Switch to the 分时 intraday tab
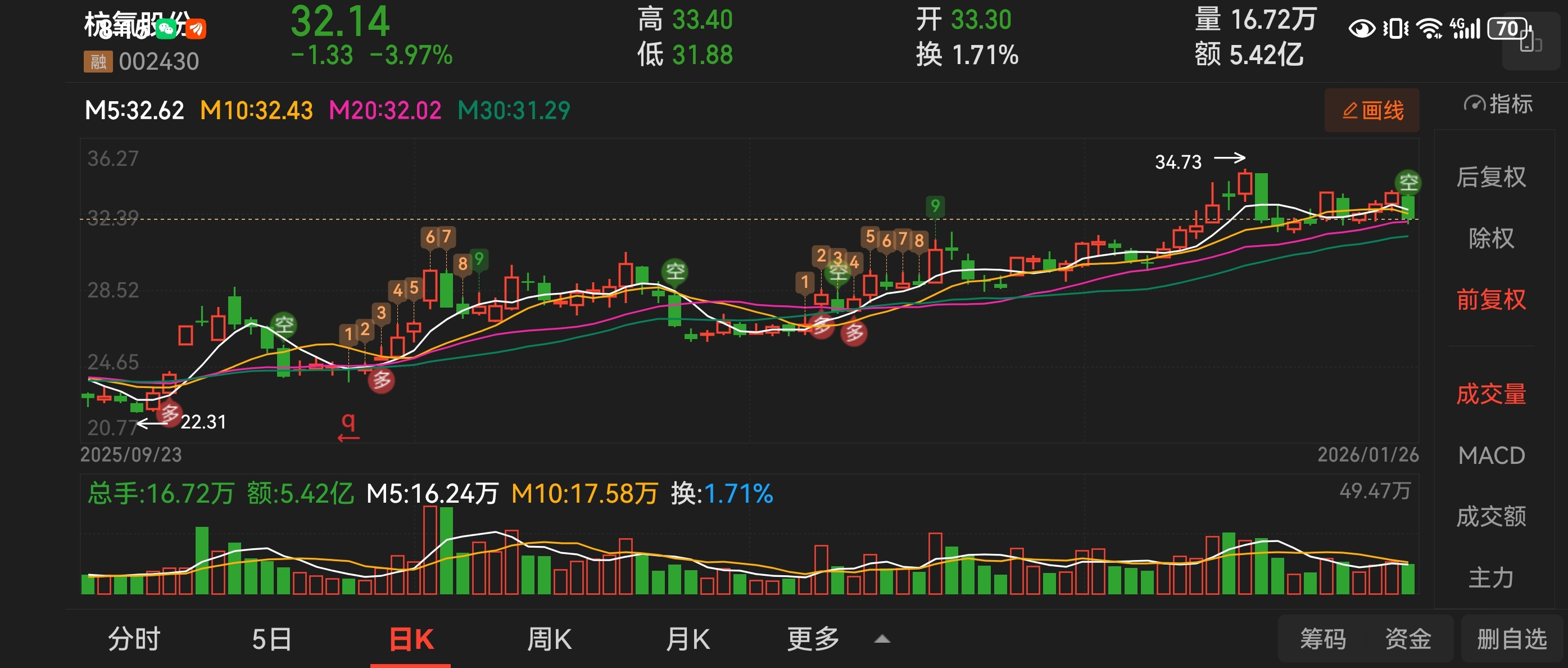The height and width of the screenshot is (668, 1568). (x=134, y=639)
